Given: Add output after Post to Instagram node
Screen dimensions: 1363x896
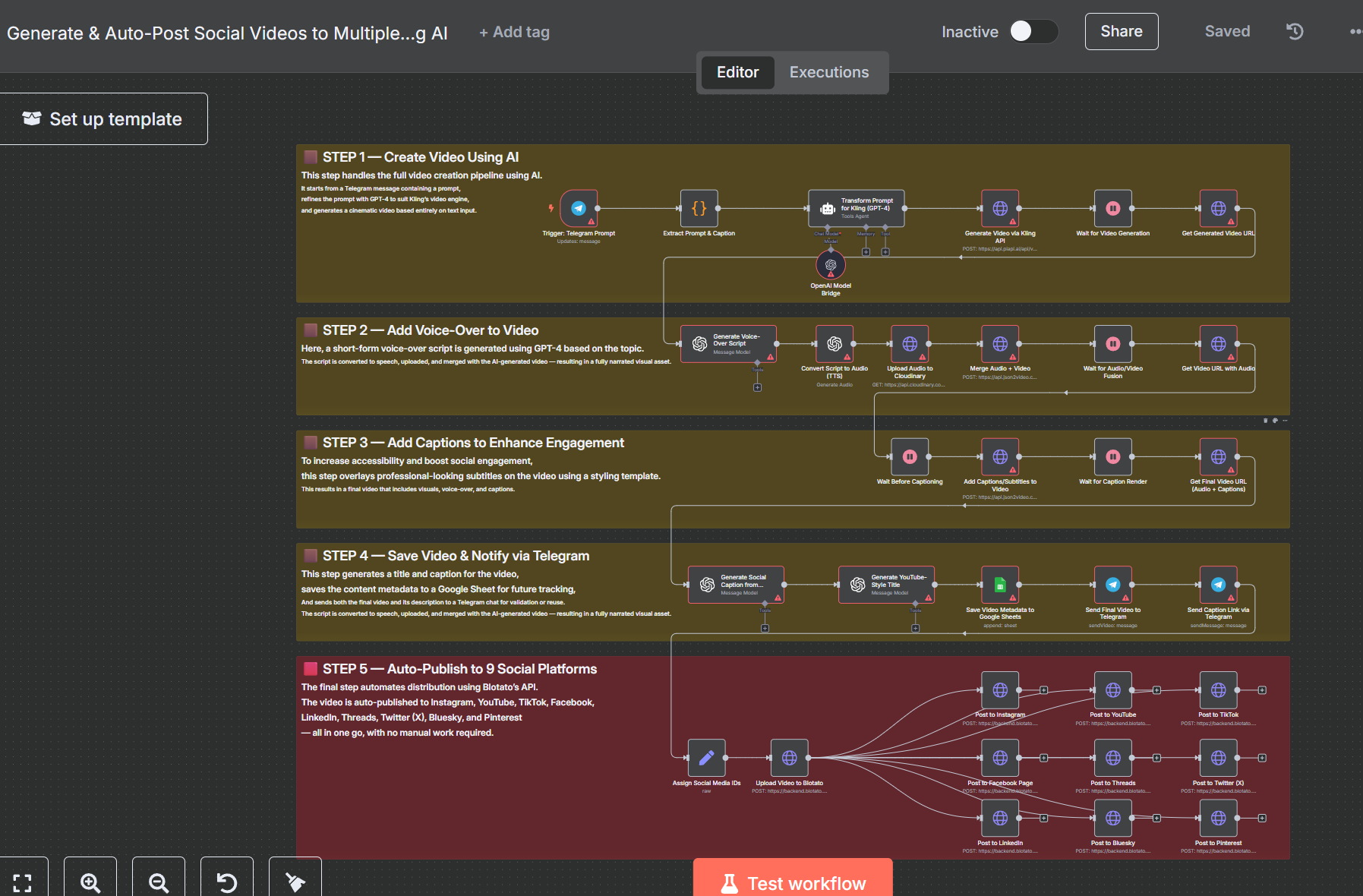Looking at the screenshot, I should pyautogui.click(x=1044, y=690).
